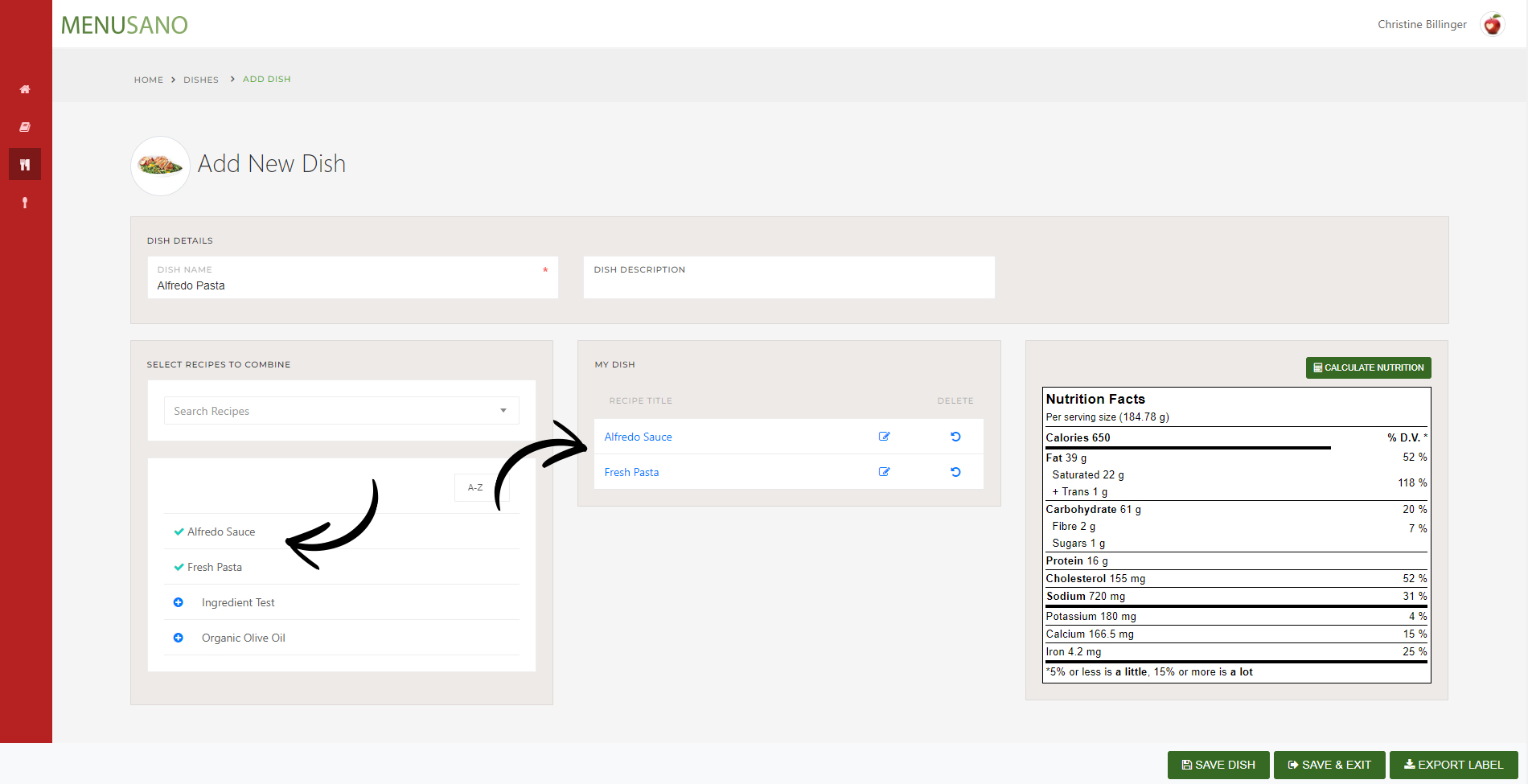1528x784 pixels.
Task: Open the recipe book sidebar icon
Action: 25,127
